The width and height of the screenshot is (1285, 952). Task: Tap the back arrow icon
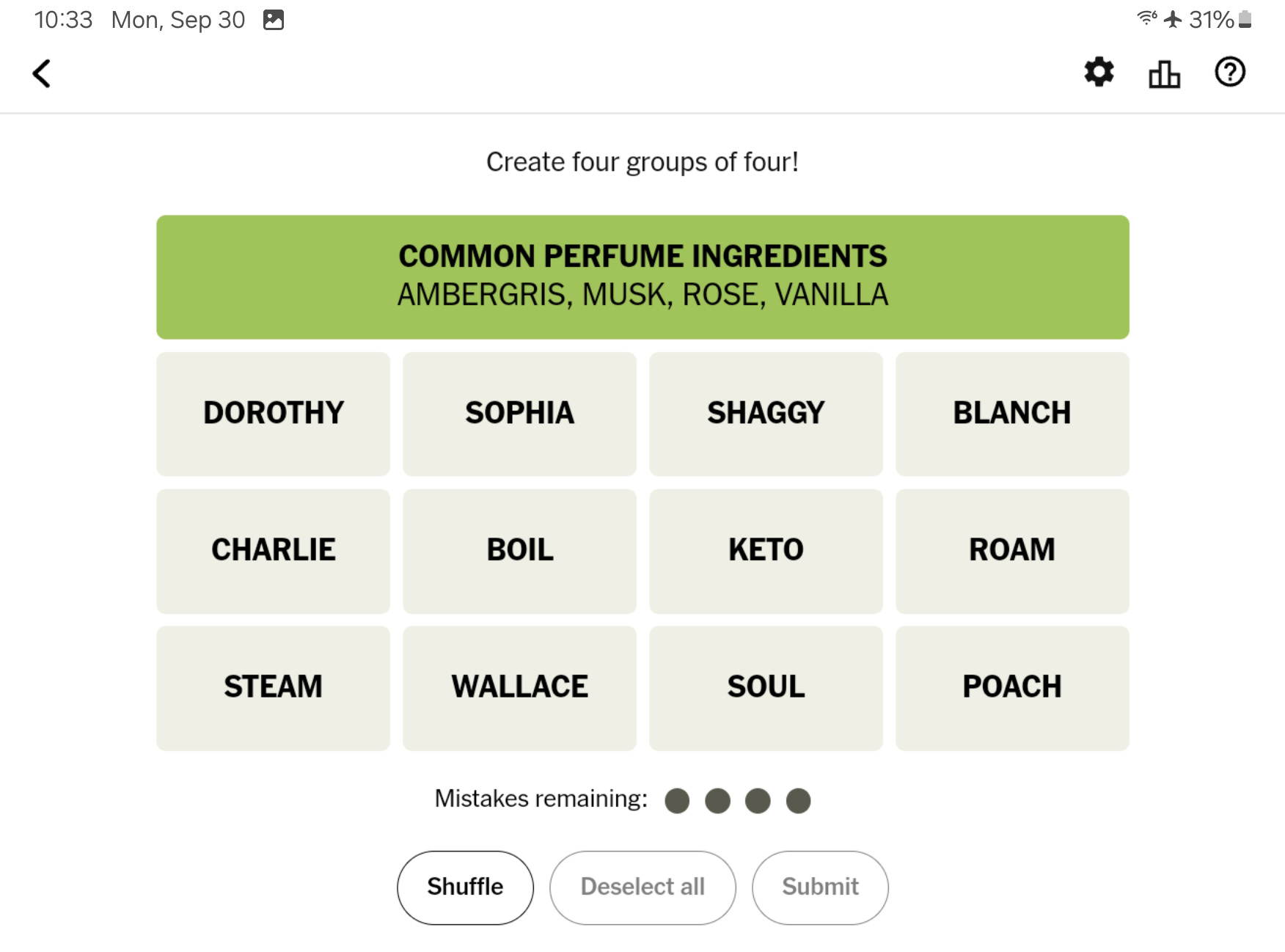(42, 73)
